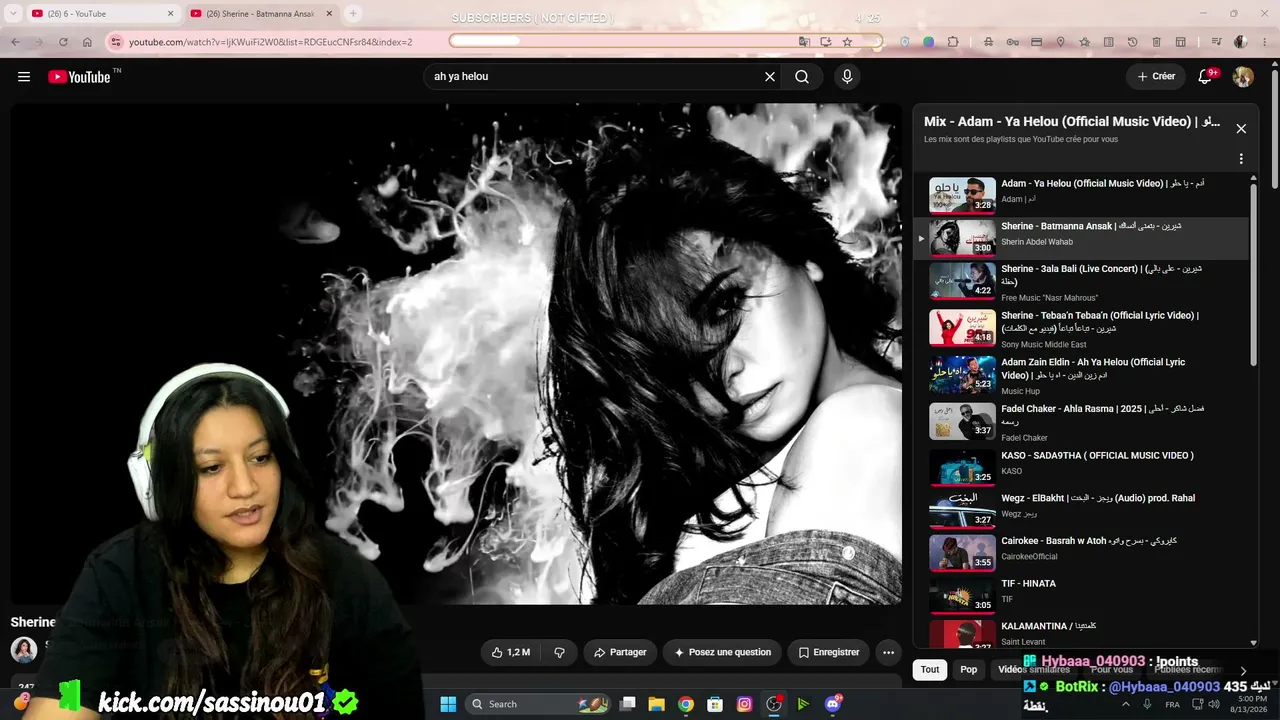The image size is (1280, 720).
Task: Start voice search with the microphone
Action: 847,77
